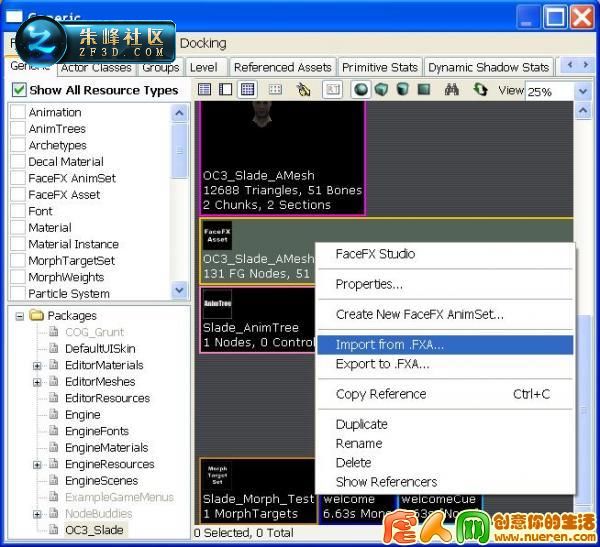Switch to list view mode icon
The image size is (600, 547).
click(204, 90)
